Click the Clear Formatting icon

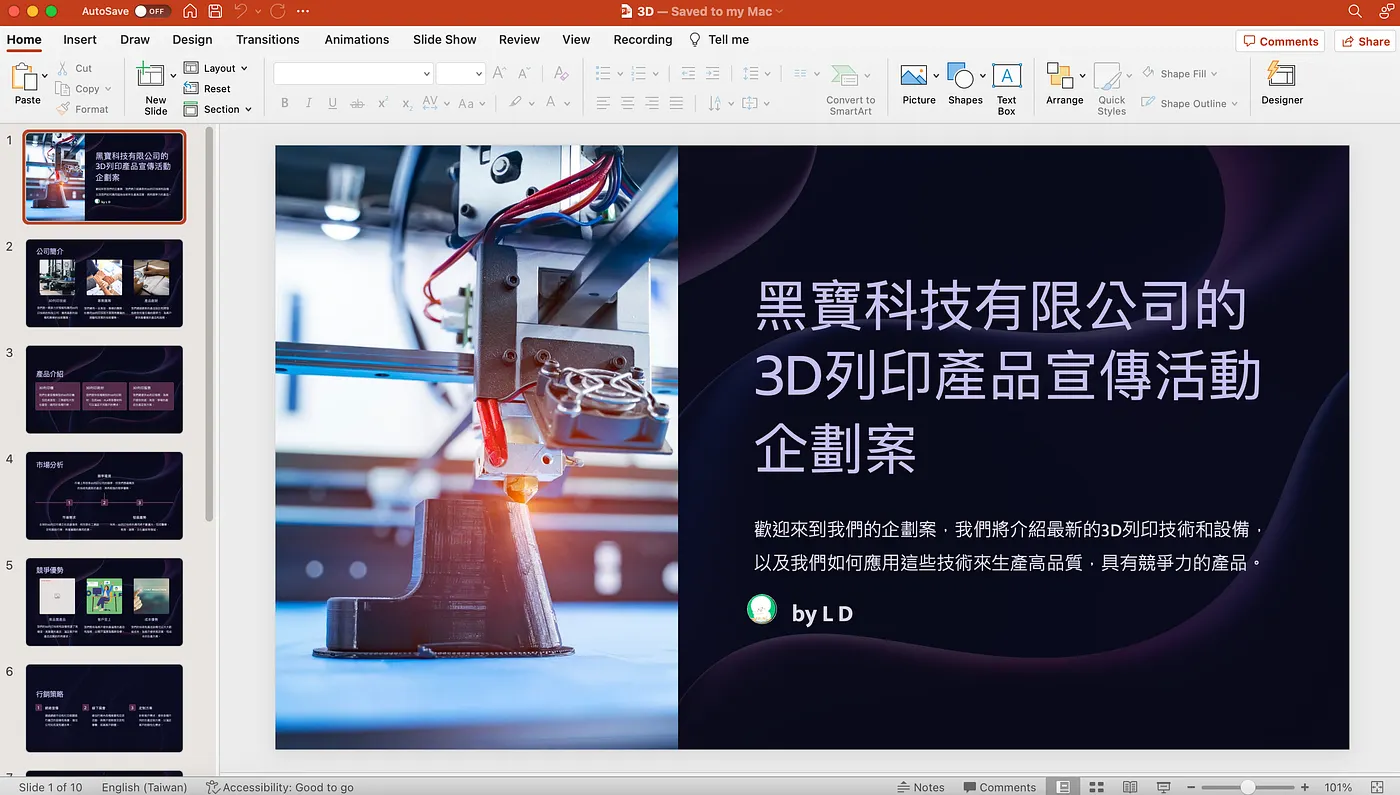click(561, 73)
